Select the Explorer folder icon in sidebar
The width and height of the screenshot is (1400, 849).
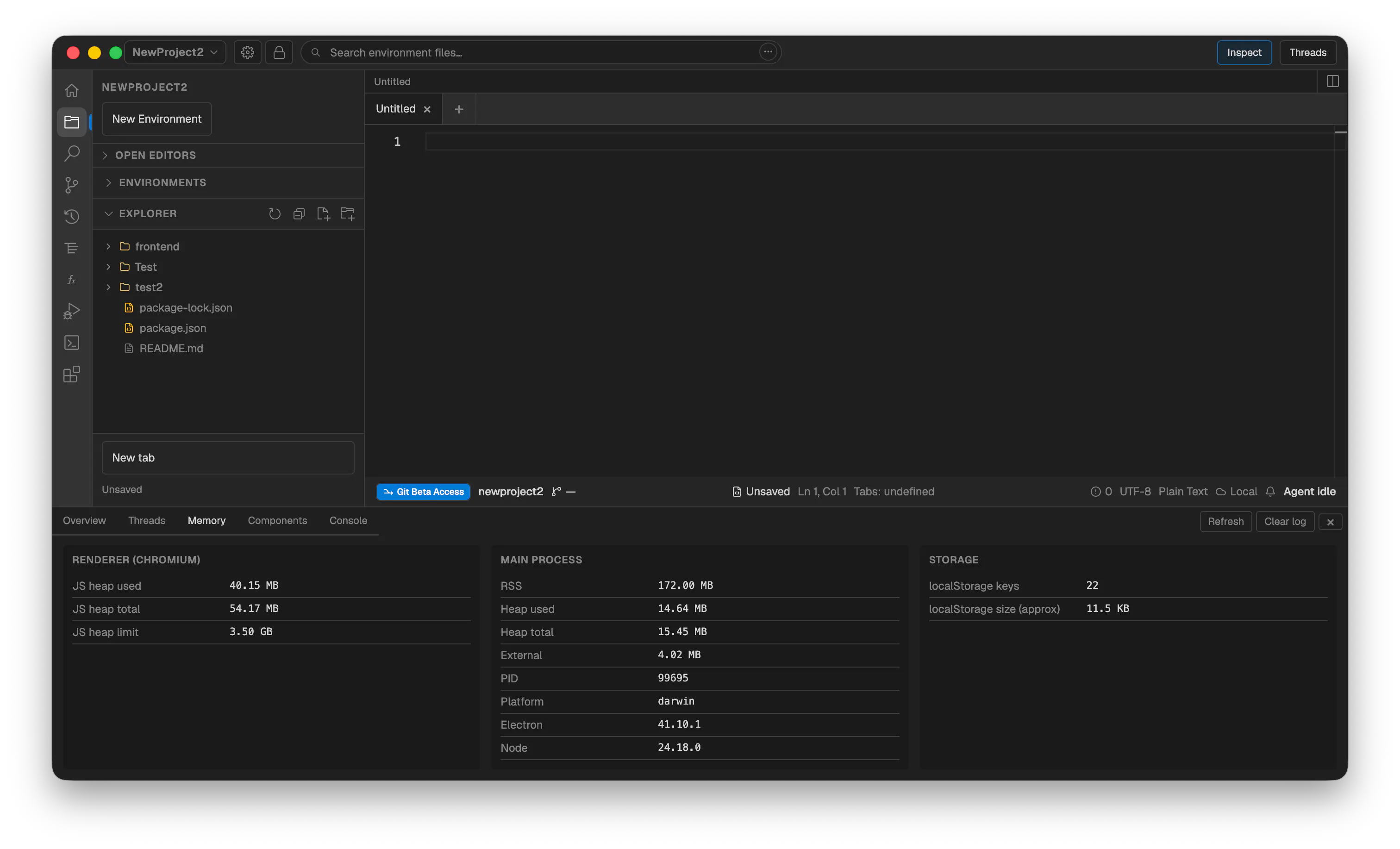coord(72,122)
